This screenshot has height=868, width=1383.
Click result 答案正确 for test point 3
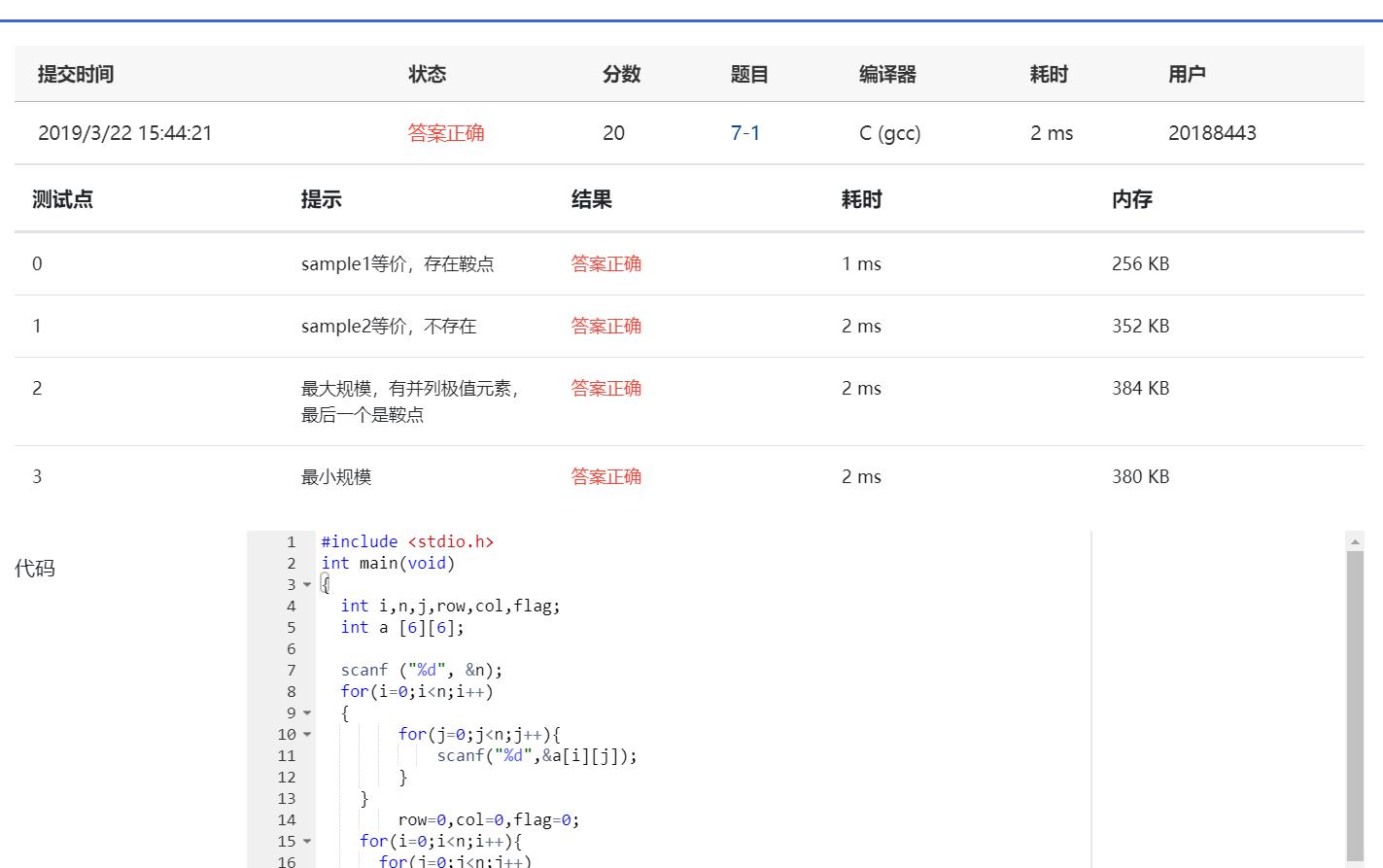(x=605, y=476)
